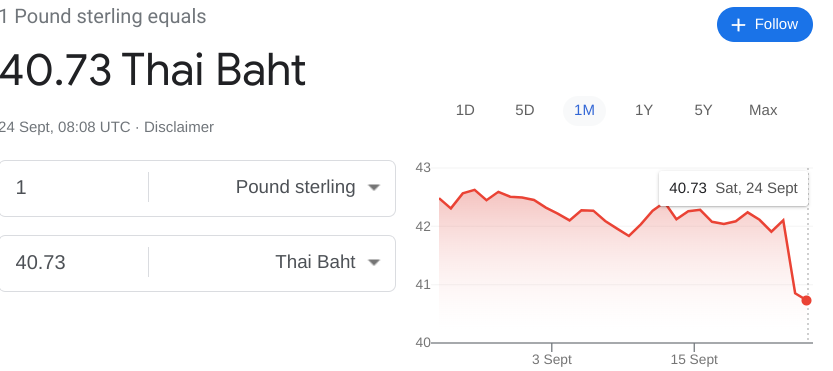Switch chart to 5D range

(x=524, y=111)
